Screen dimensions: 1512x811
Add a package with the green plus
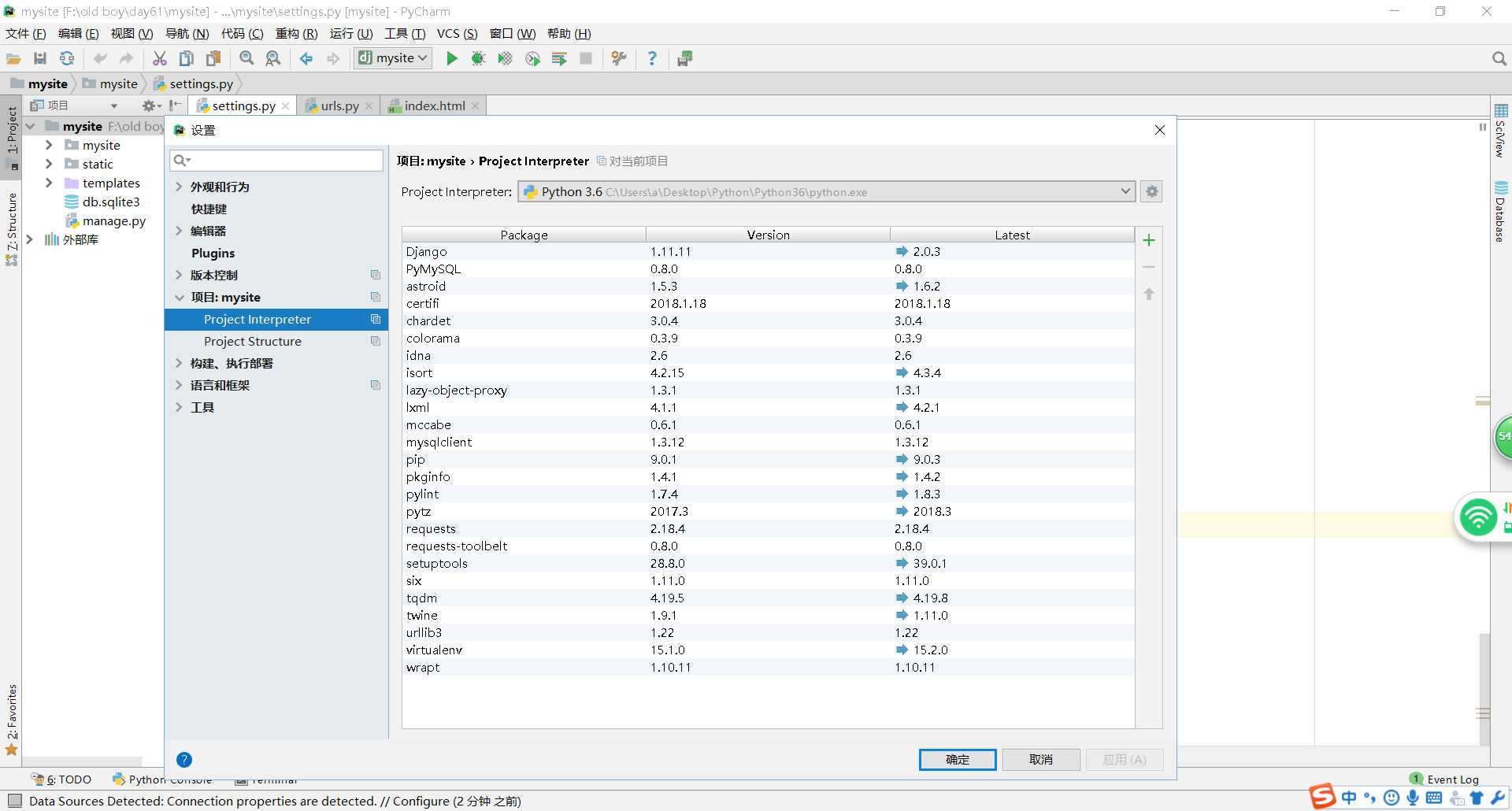(1149, 240)
